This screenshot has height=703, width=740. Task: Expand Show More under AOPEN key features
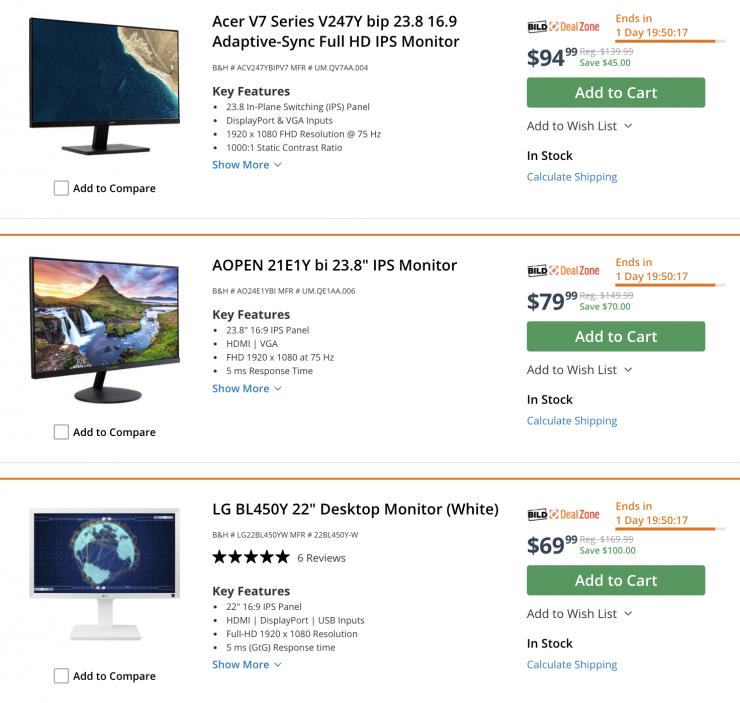[247, 389]
